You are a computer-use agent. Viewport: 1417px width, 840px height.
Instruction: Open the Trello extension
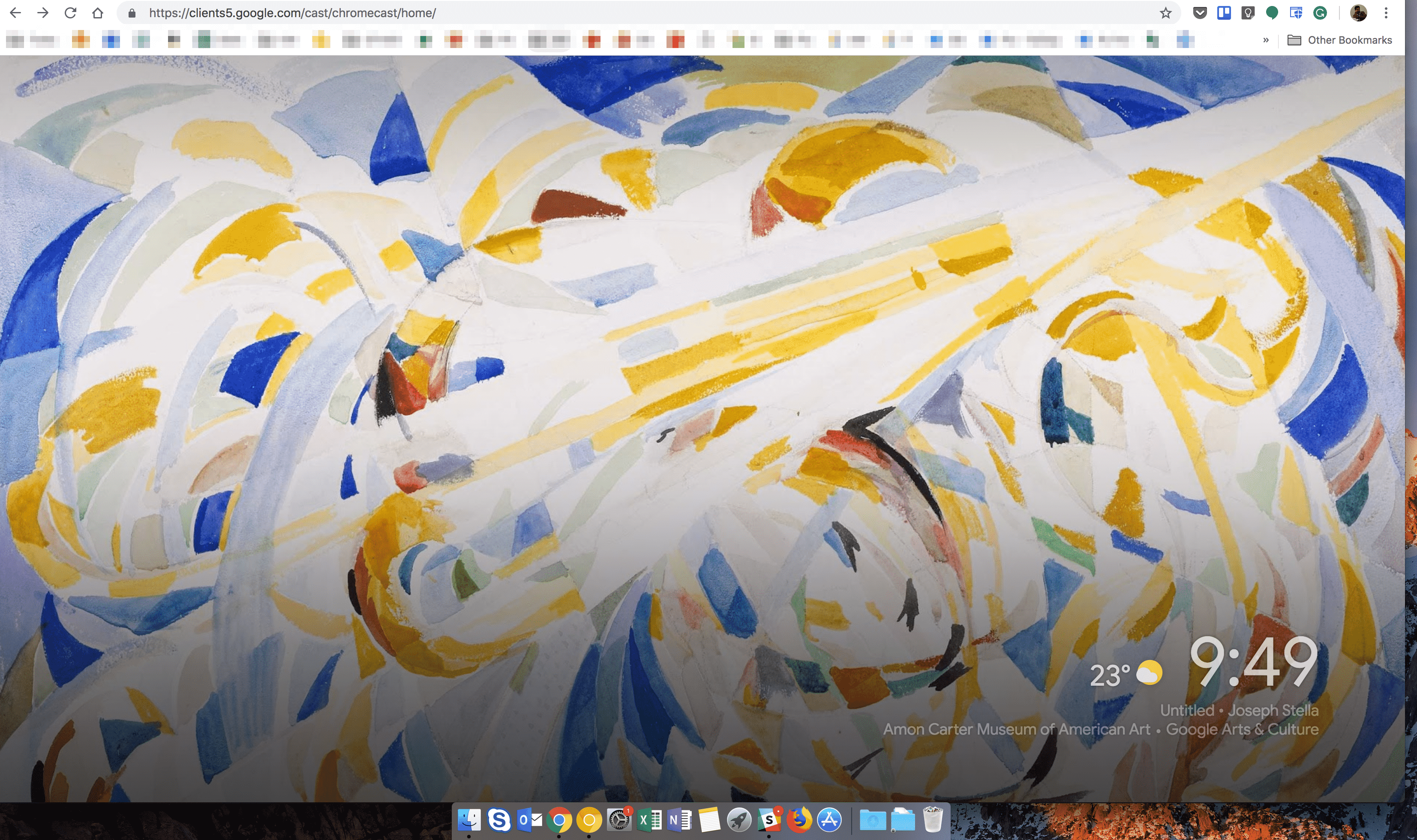tap(1224, 12)
